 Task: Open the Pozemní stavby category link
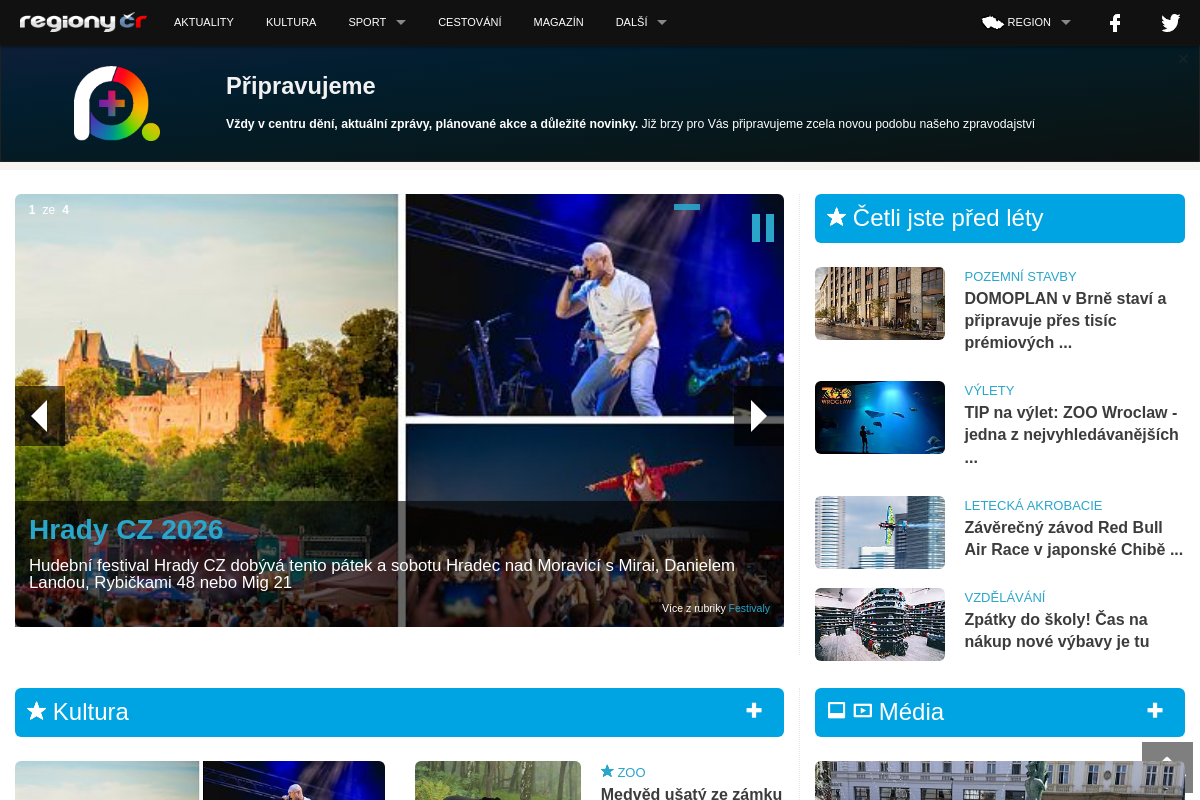click(1020, 276)
